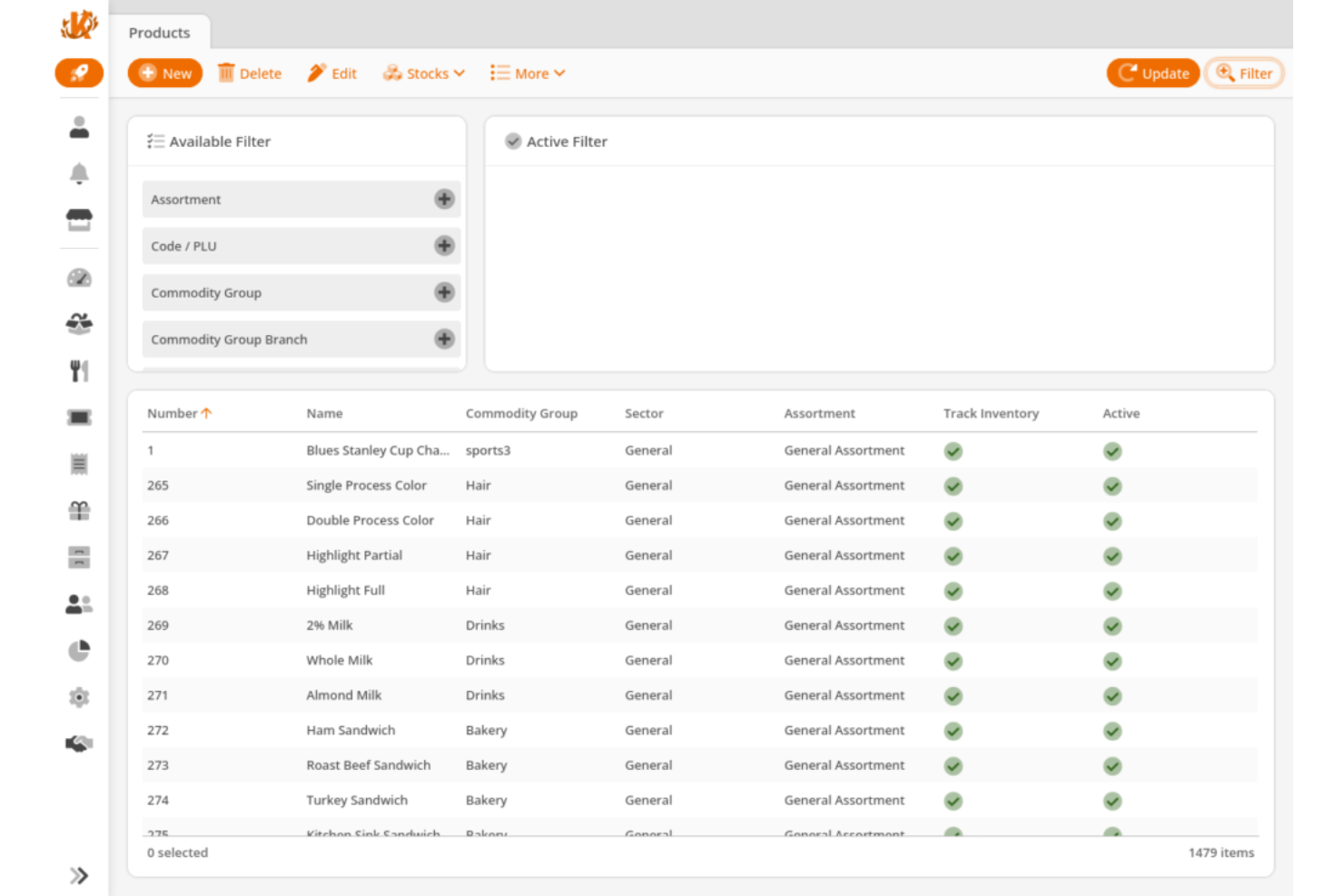Click the Edit toolbar button
Screen dimensions: 1344x896
[x=332, y=74]
